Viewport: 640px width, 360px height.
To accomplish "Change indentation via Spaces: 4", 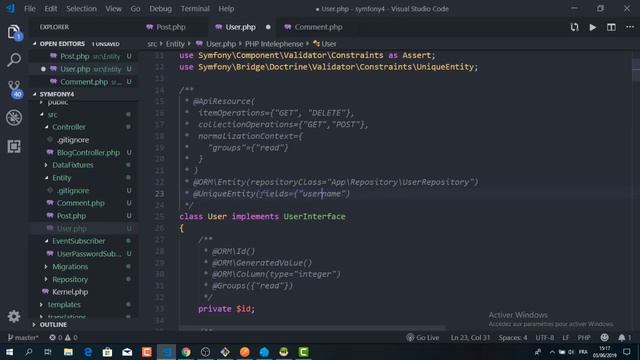I will (x=513, y=338).
